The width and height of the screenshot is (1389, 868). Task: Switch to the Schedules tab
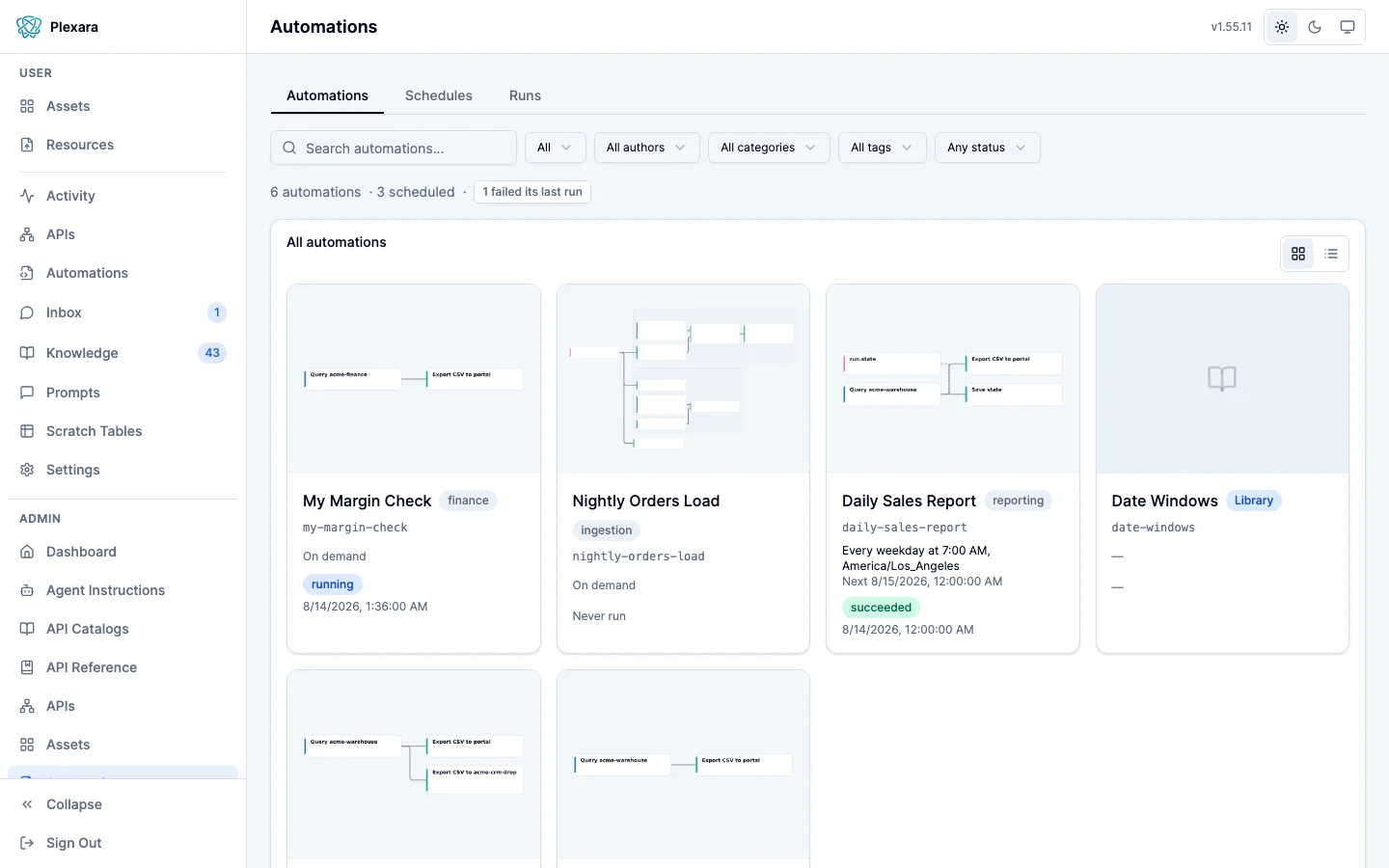pos(439,95)
